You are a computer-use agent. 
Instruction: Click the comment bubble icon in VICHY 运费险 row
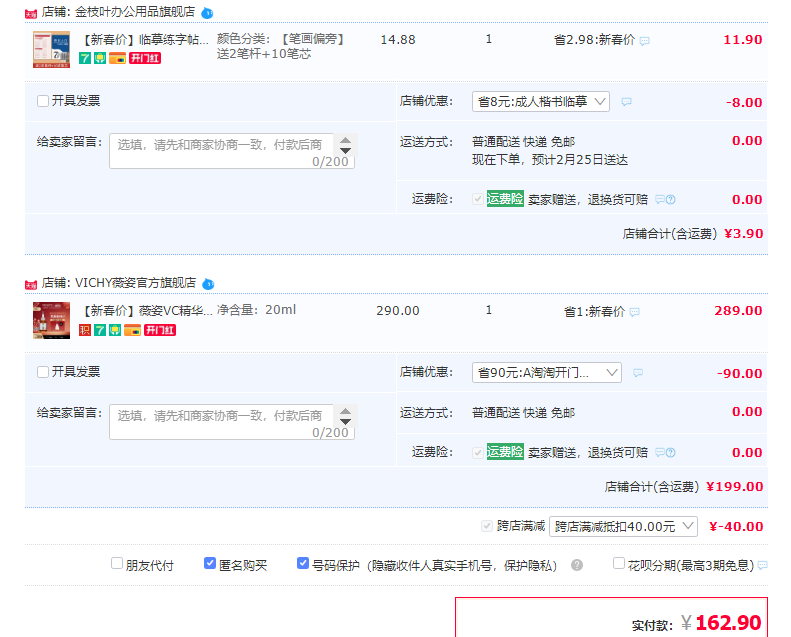point(660,452)
